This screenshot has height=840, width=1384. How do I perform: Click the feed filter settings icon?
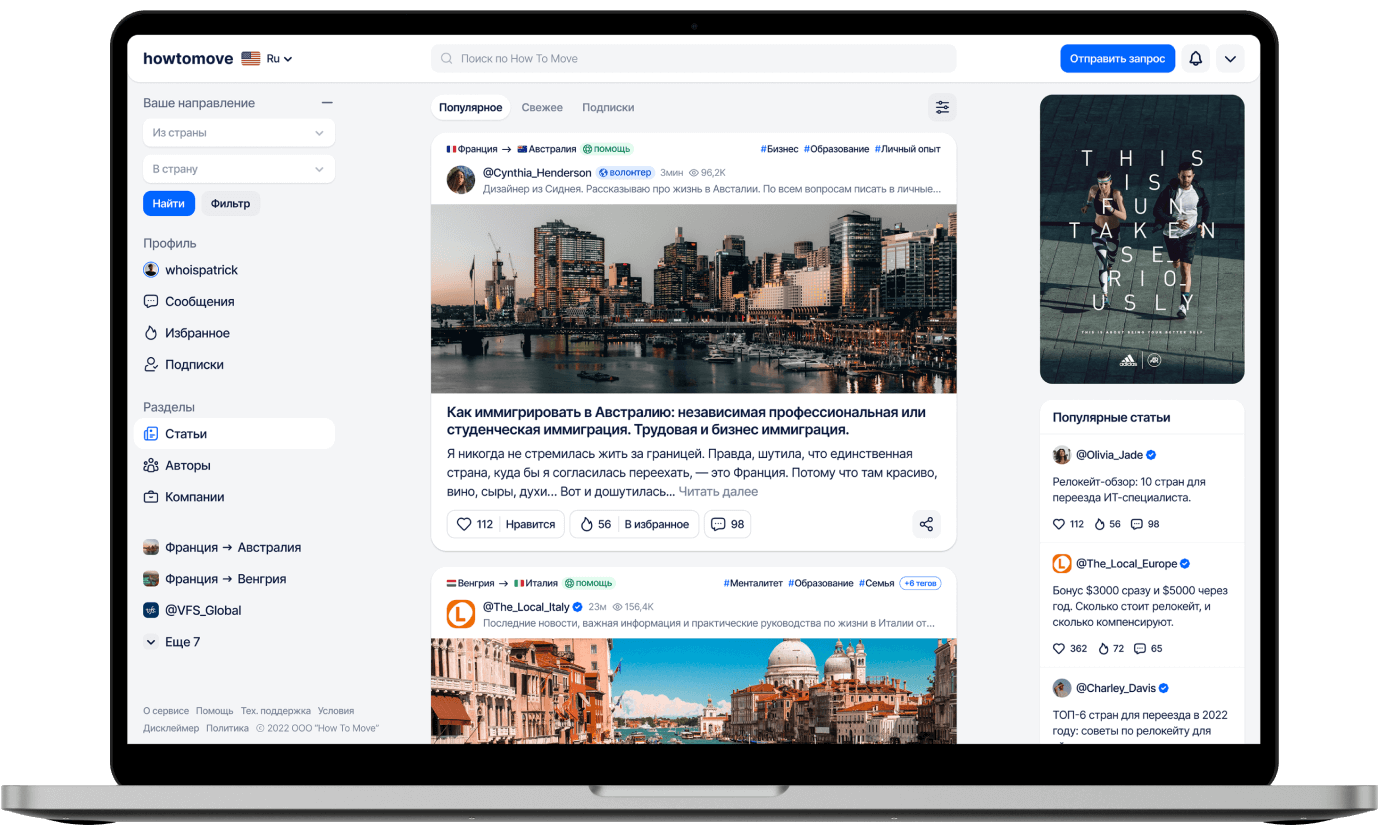[x=941, y=106]
